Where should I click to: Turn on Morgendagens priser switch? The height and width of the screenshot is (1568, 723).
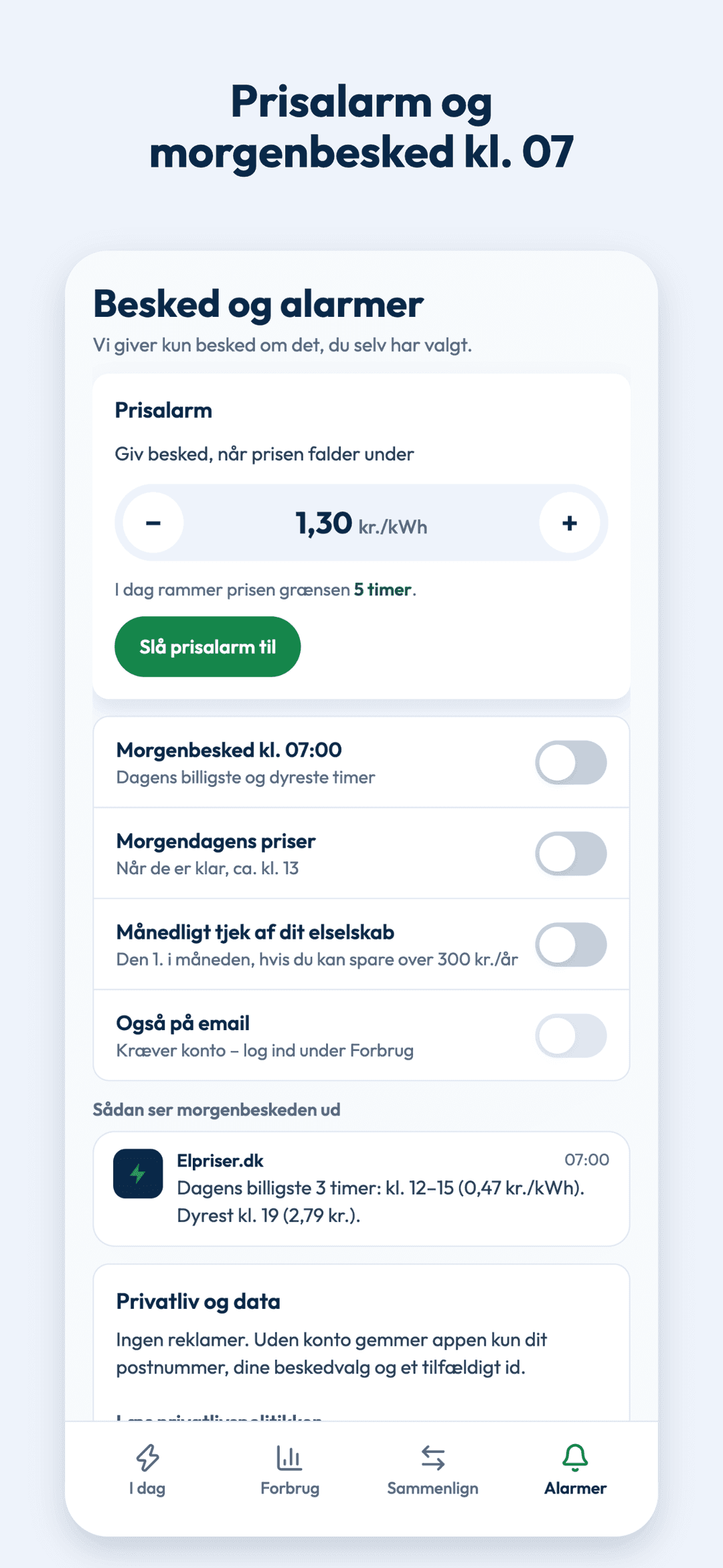point(571,853)
